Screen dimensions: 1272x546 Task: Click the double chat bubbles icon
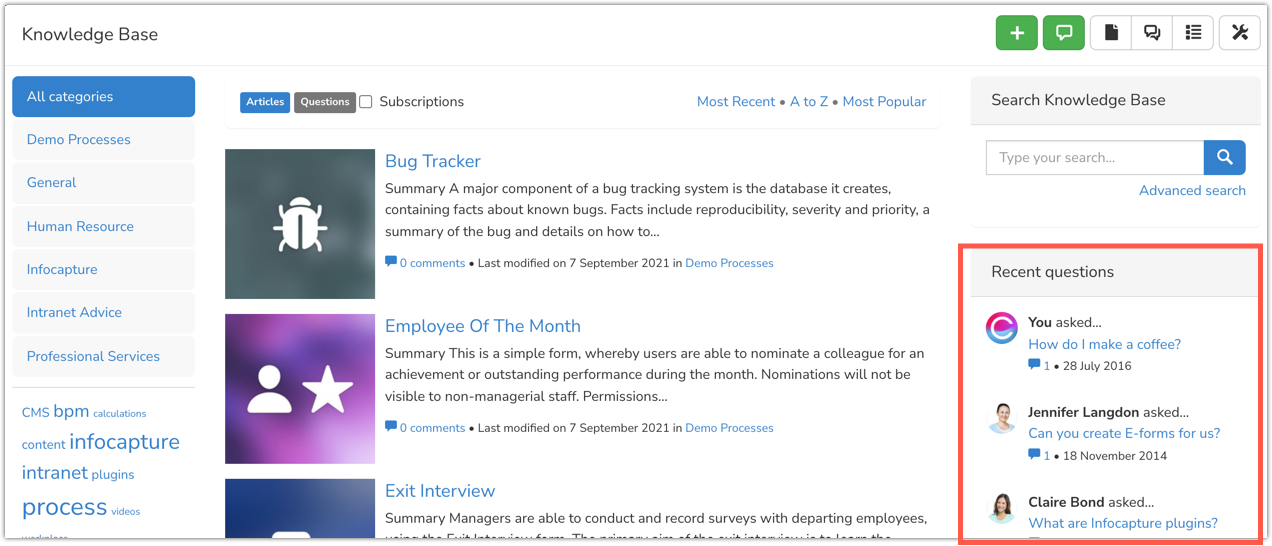point(1152,33)
